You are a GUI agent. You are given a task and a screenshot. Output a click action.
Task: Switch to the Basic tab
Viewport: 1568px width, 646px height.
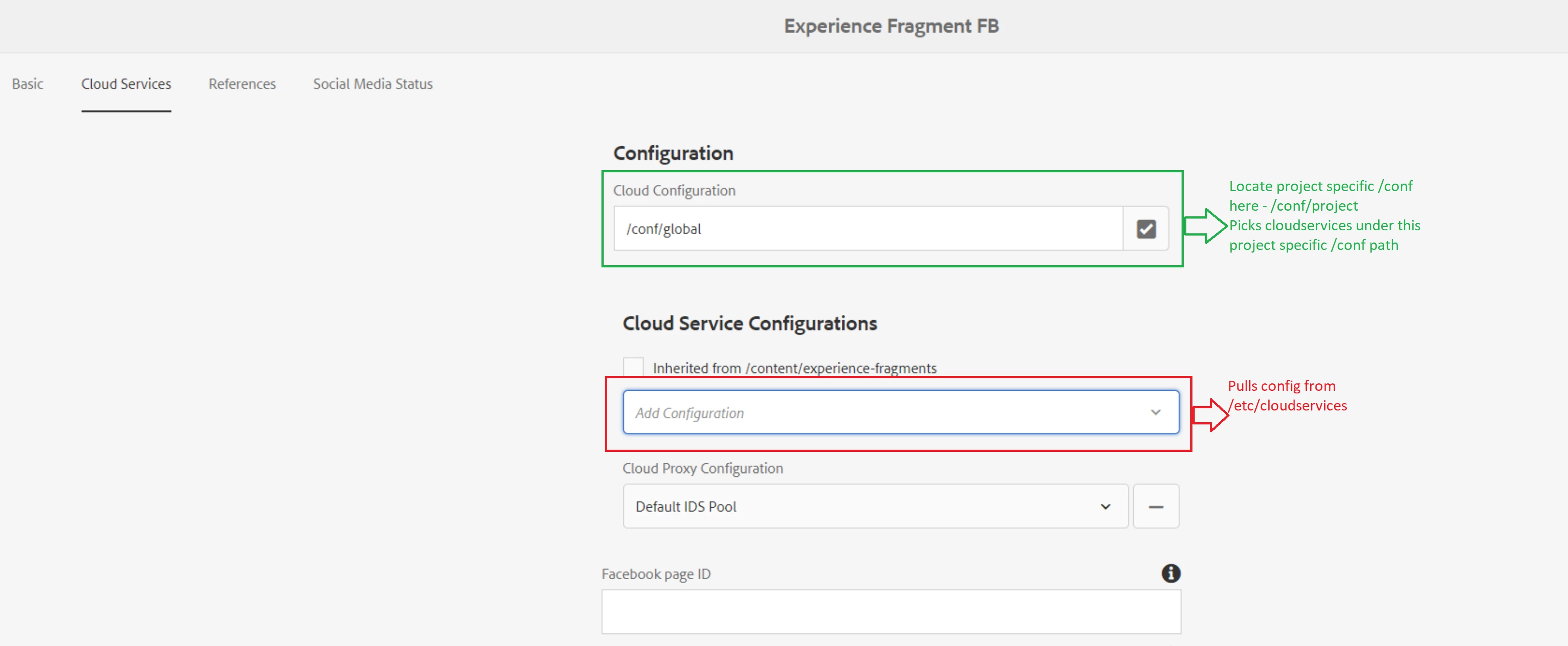click(27, 84)
